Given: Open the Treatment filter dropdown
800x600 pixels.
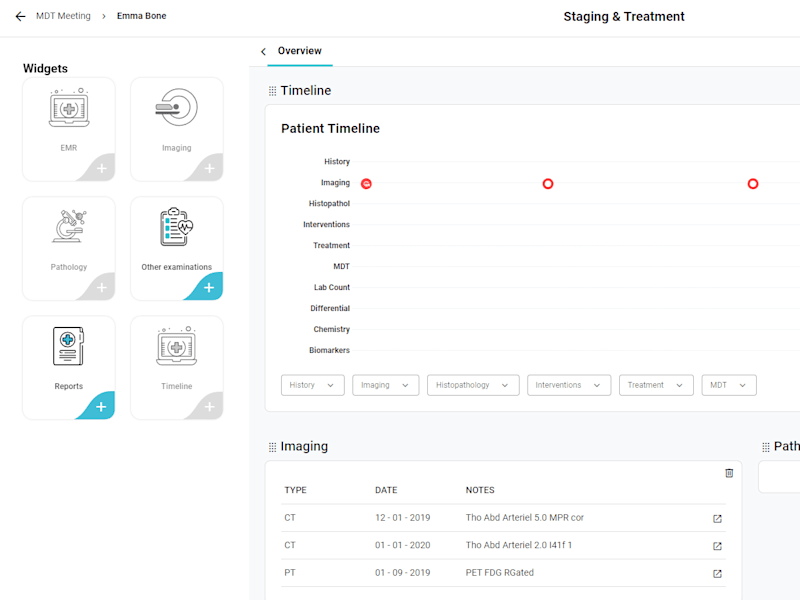Looking at the screenshot, I should [x=656, y=385].
